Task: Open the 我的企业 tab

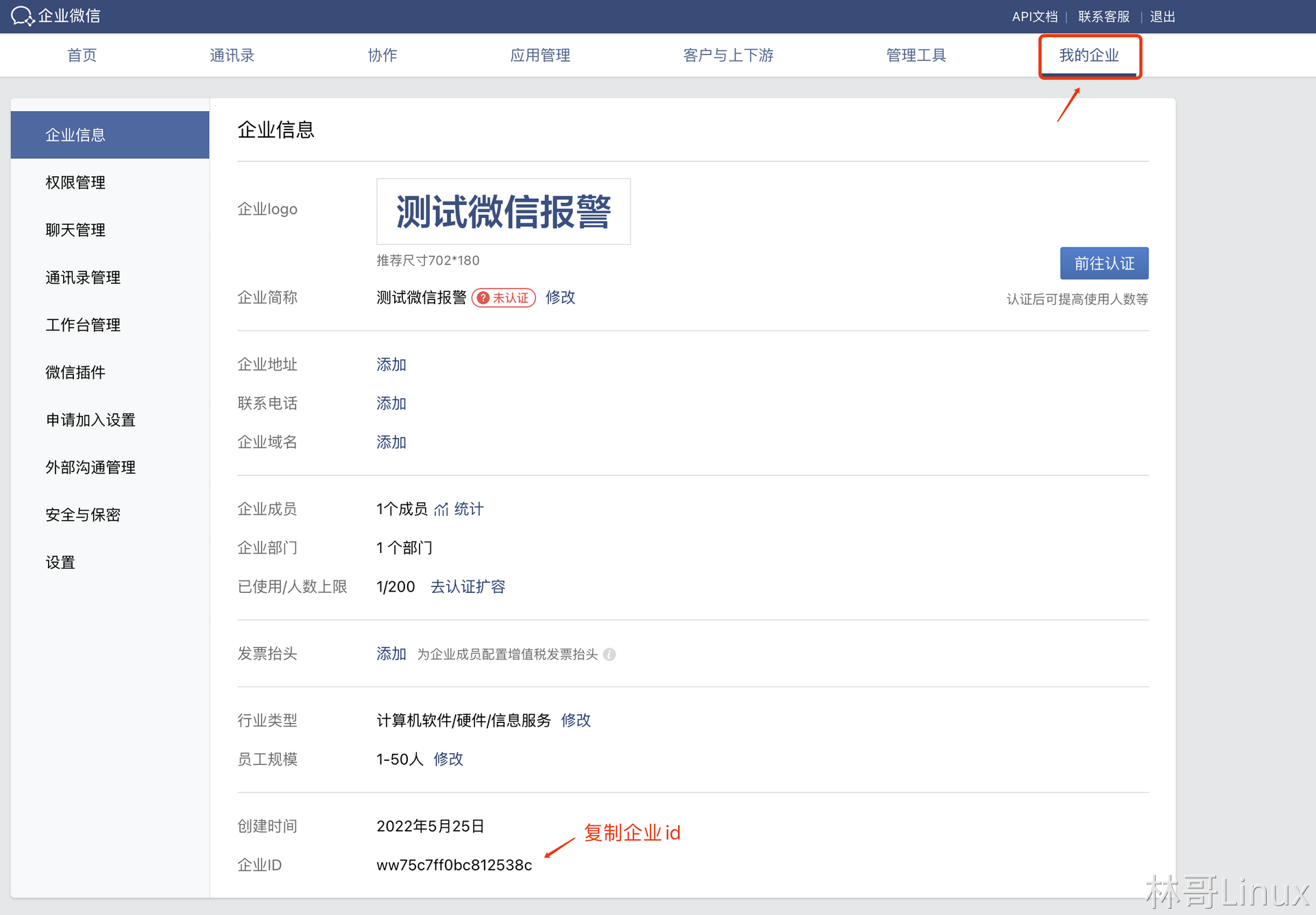Action: point(1088,56)
